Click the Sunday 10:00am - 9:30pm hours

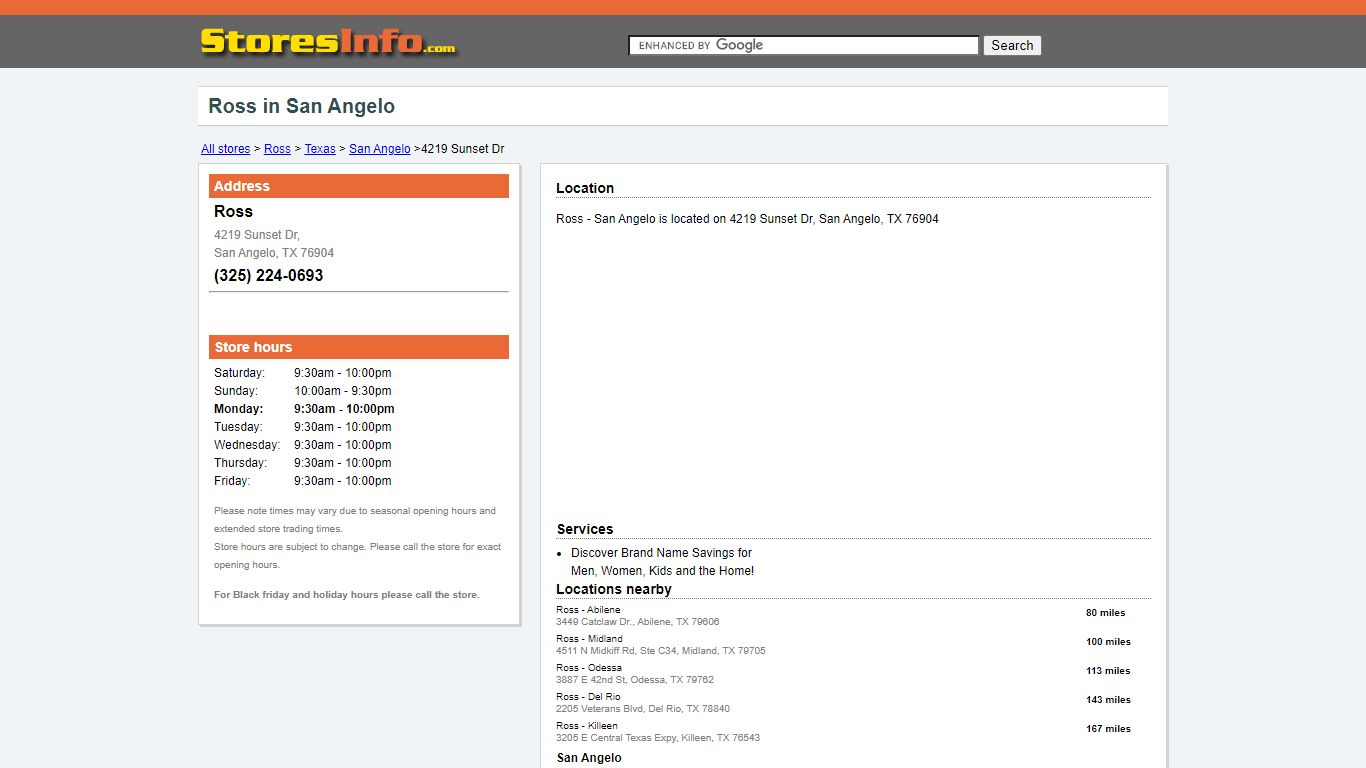pyautogui.click(x=342, y=391)
